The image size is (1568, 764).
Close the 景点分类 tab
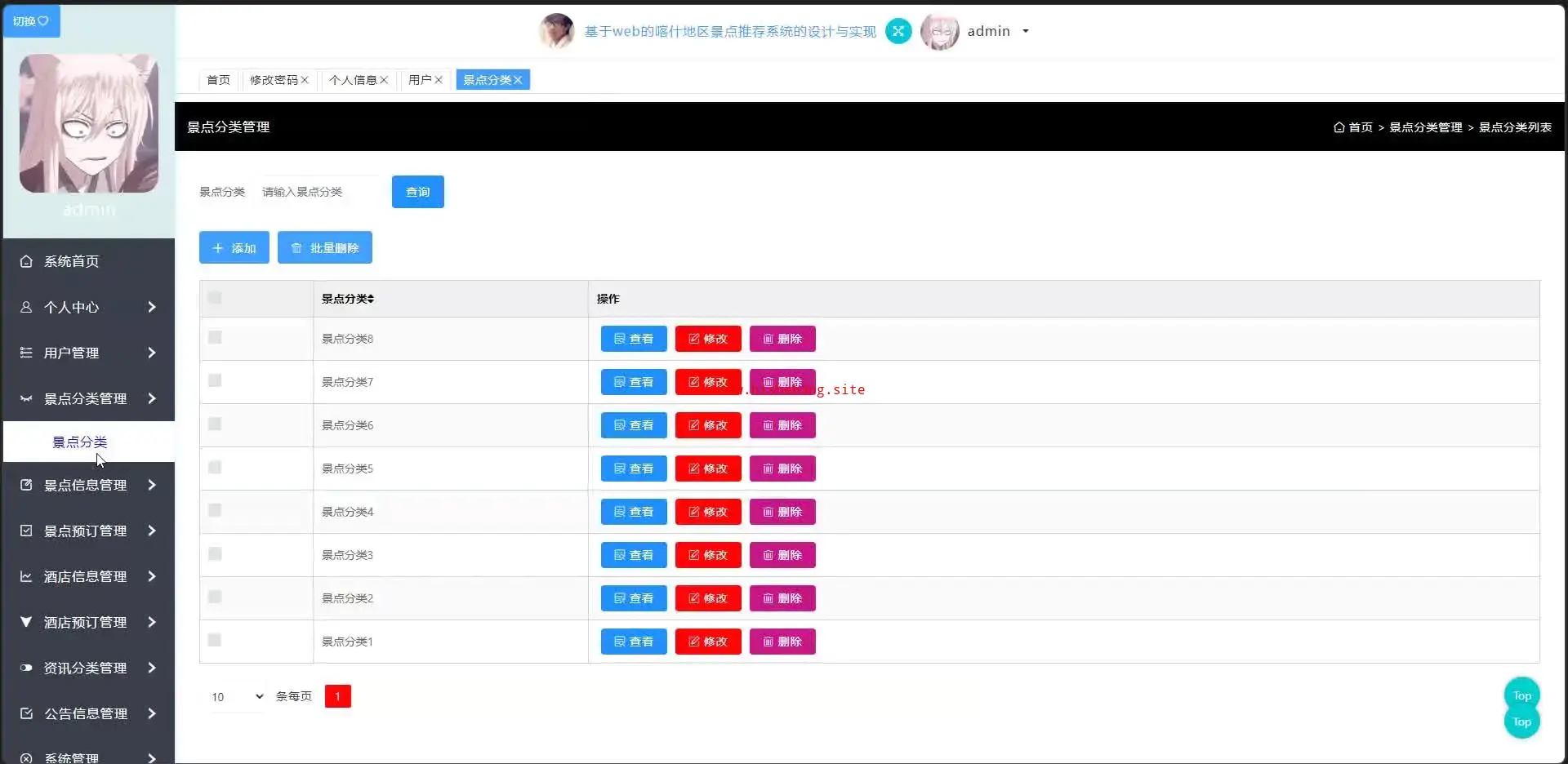click(x=518, y=80)
